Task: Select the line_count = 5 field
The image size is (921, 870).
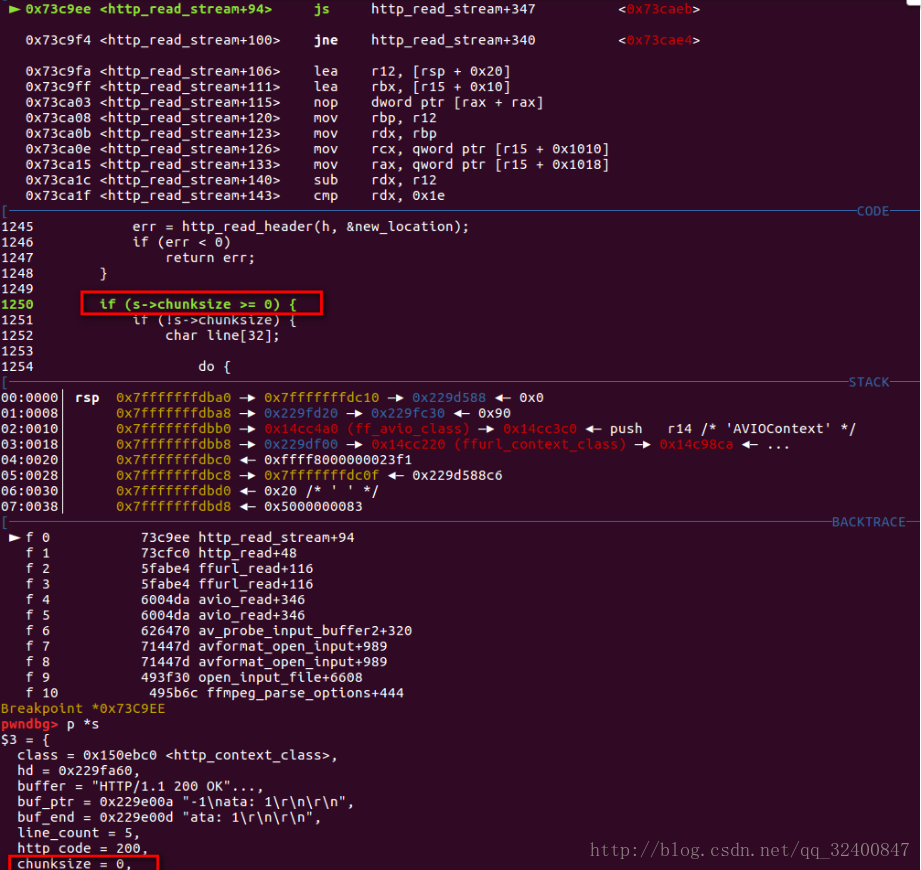Action: tap(79, 833)
